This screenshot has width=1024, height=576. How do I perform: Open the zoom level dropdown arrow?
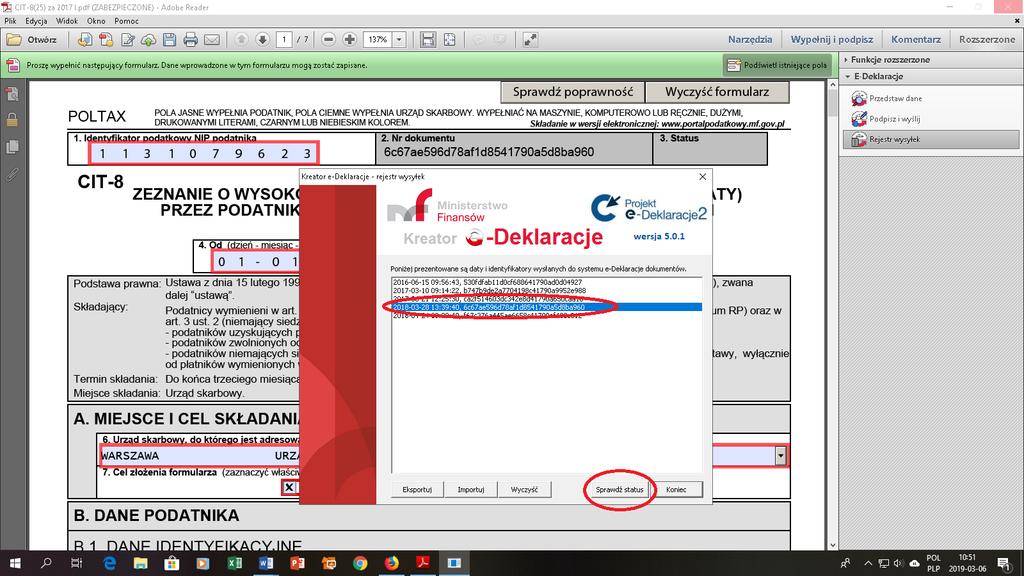399,40
